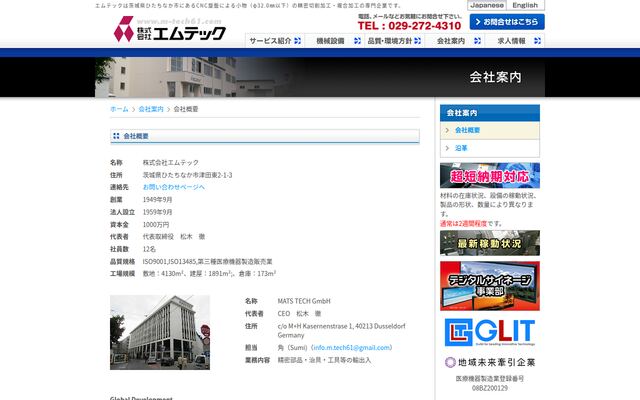Open the 最新稼動状況 banner
This screenshot has height=400, width=640.
[x=490, y=243]
